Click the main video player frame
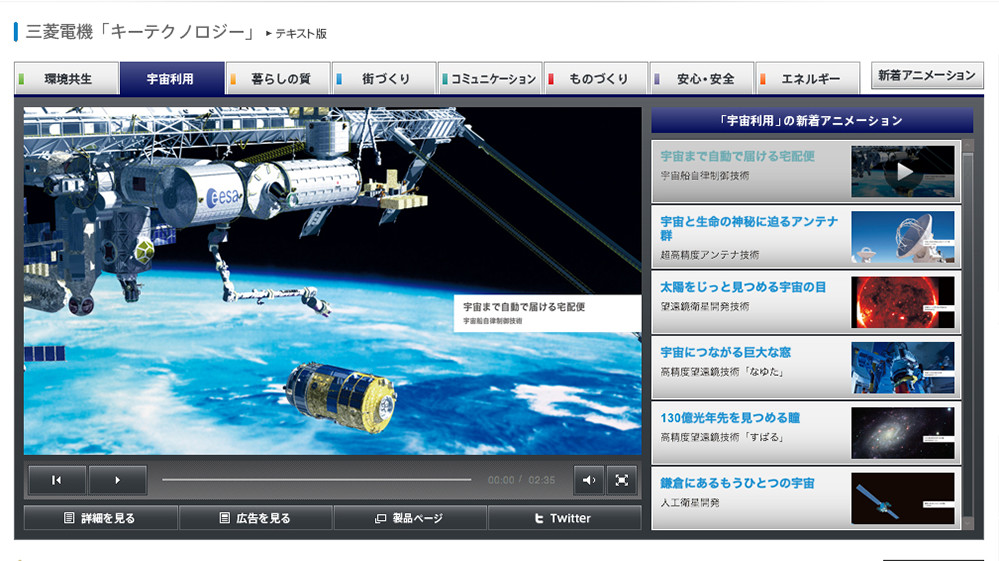Image resolution: width=999 pixels, height=561 pixels. coord(333,281)
